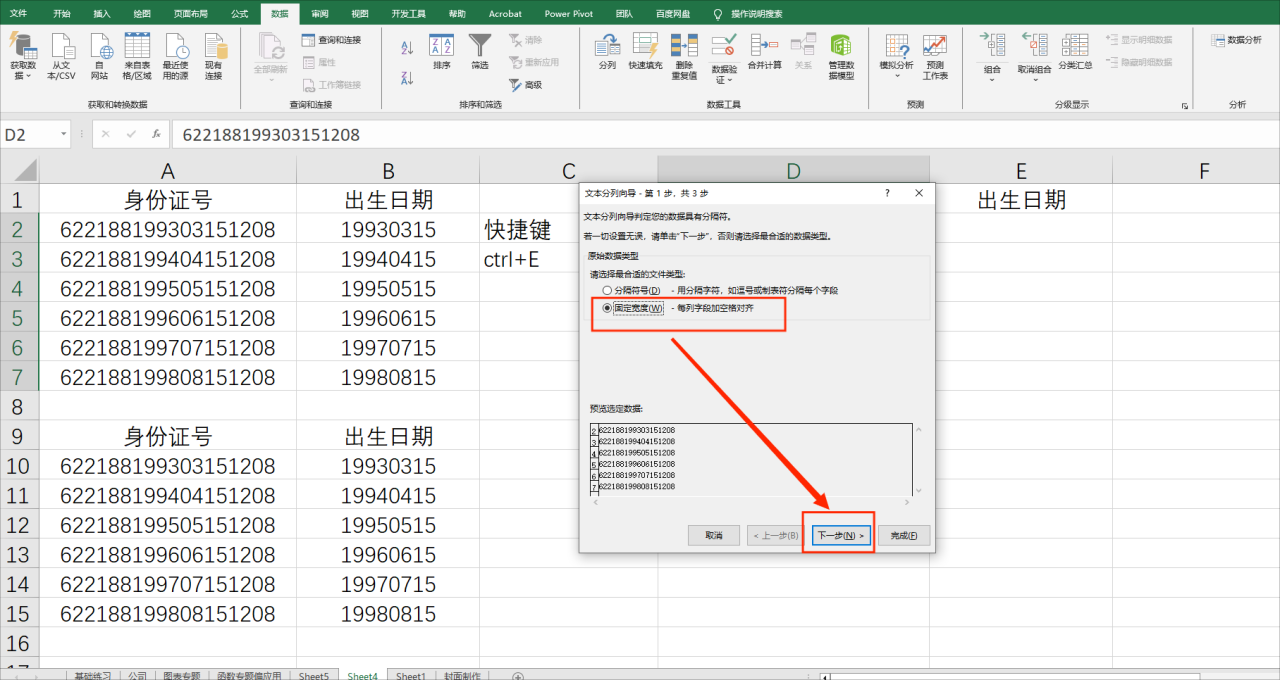Open 管理数据模型 data model

(x=841, y=56)
